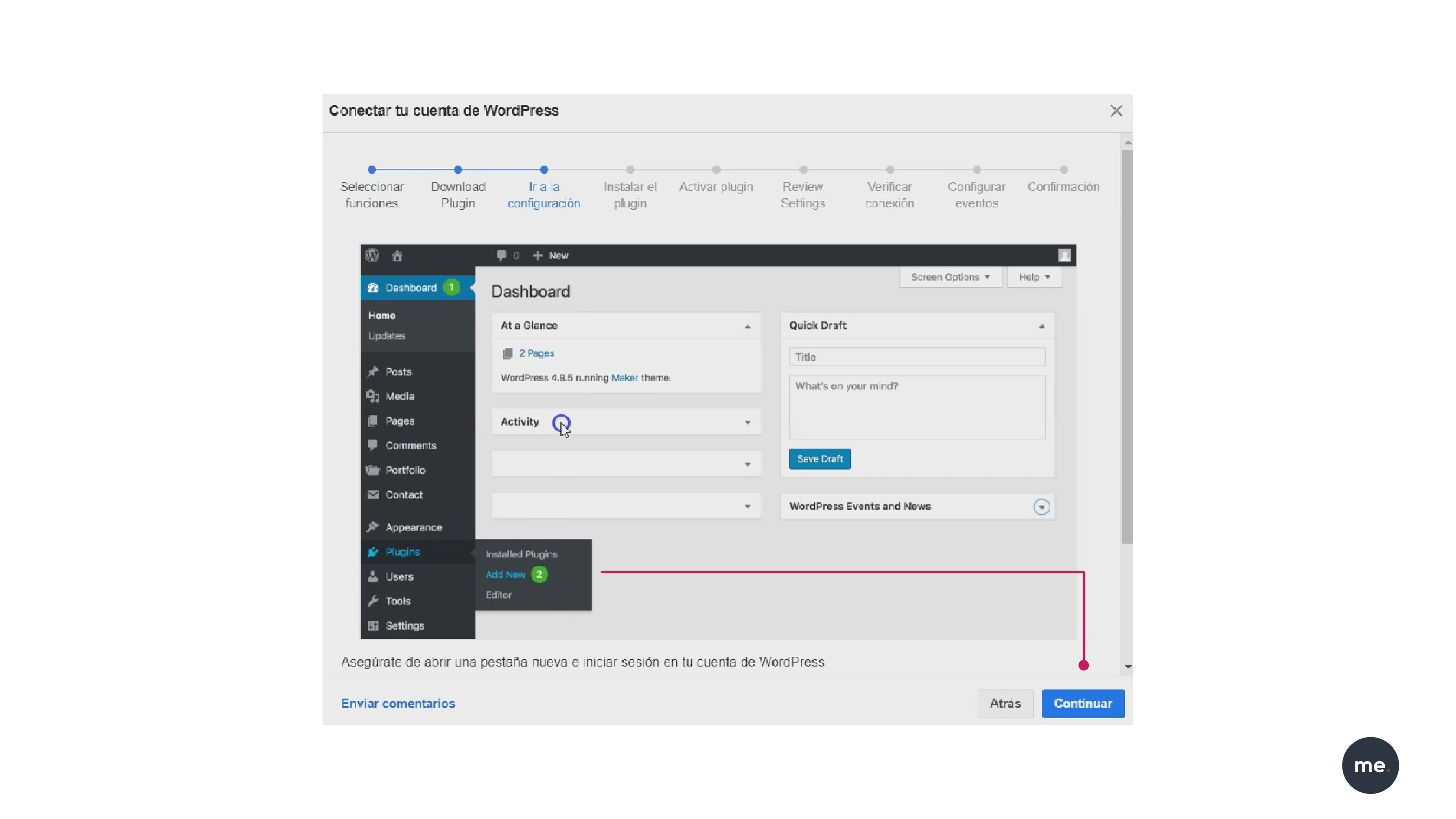Click the scrollbar down arrow

click(1128, 668)
